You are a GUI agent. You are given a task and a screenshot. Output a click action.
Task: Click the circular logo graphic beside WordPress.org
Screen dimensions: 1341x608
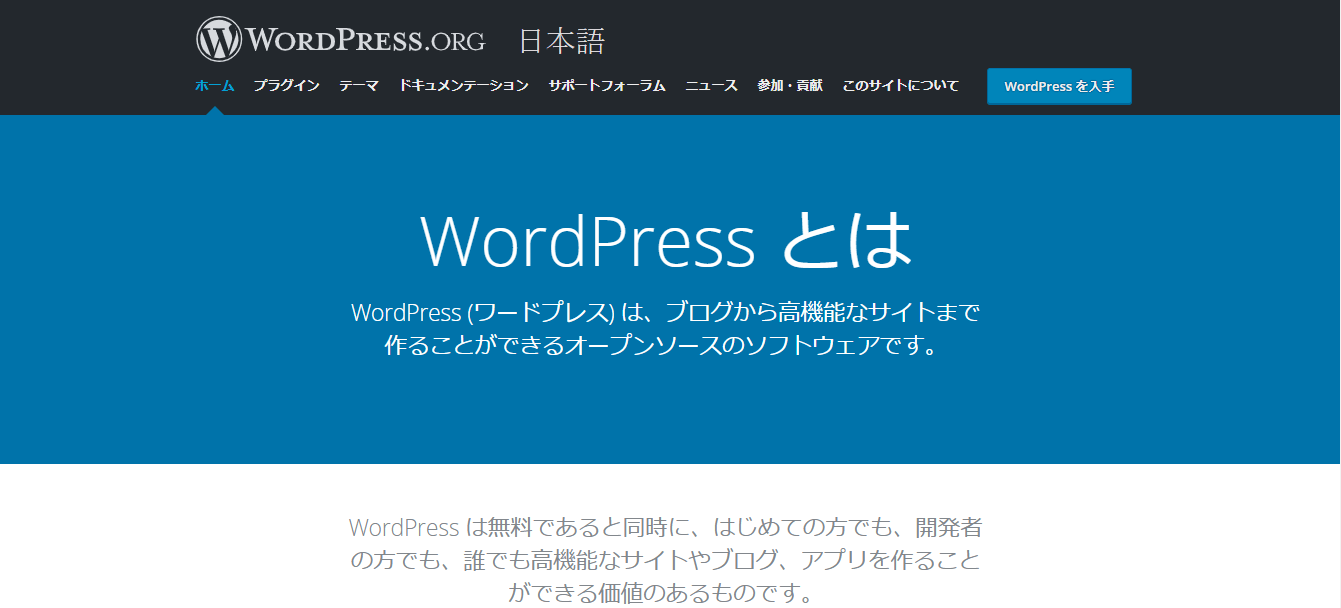pos(217,37)
